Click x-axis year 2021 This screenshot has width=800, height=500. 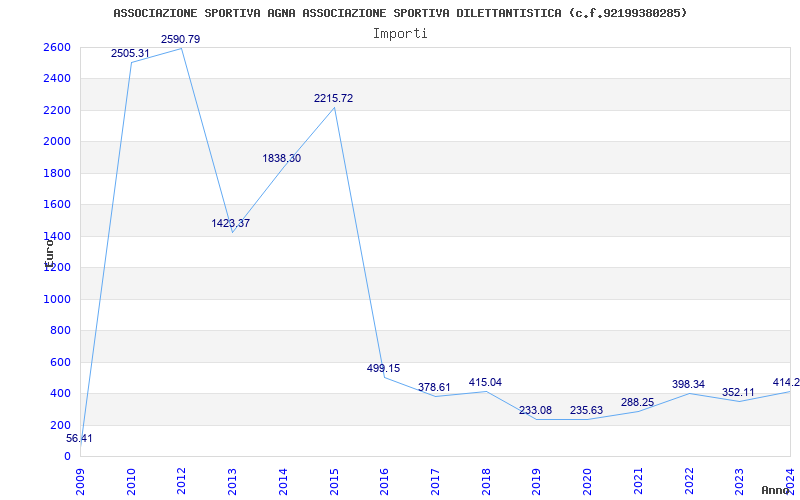pos(638,481)
